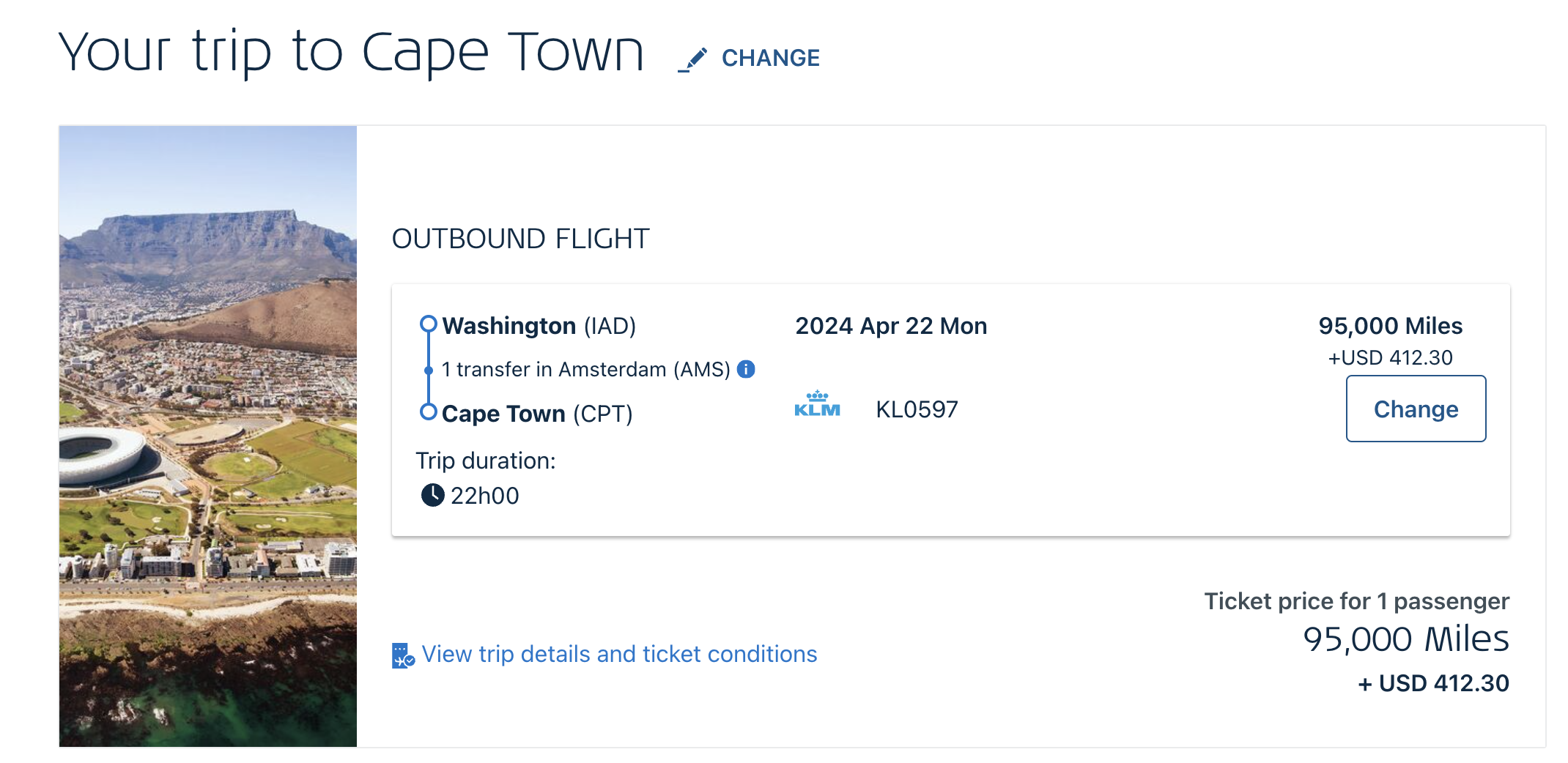The height and width of the screenshot is (763, 1568).
Task: Select the Washington departure circle marker
Action: (429, 322)
